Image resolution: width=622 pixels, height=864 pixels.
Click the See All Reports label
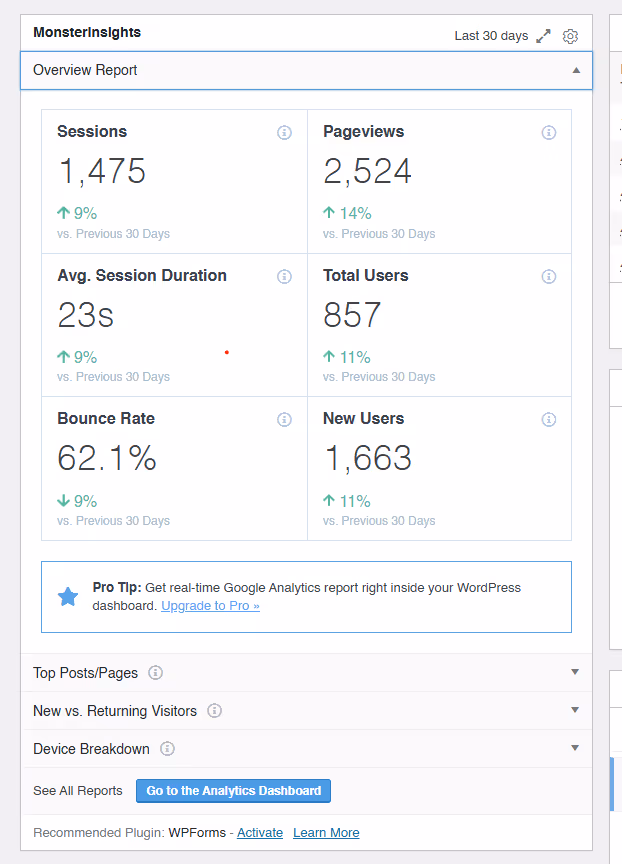click(78, 791)
